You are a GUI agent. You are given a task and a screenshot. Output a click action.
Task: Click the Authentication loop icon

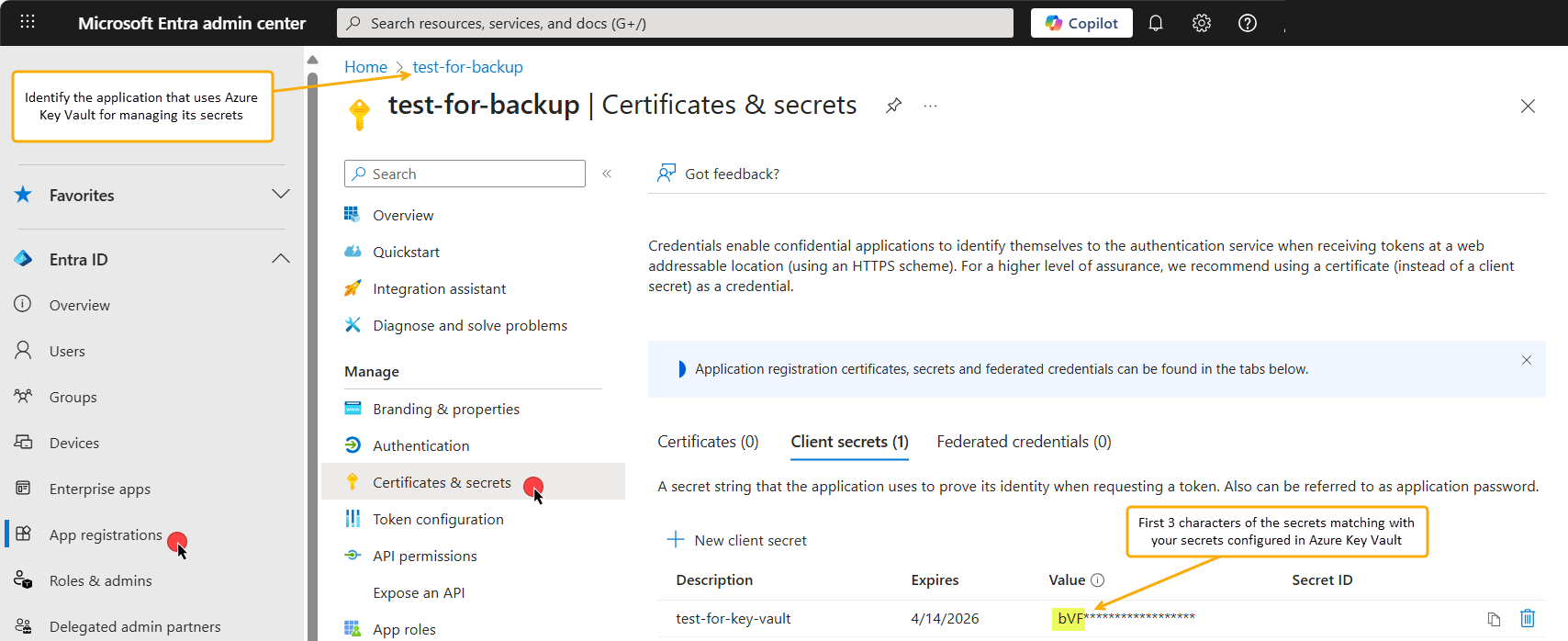[x=353, y=444]
